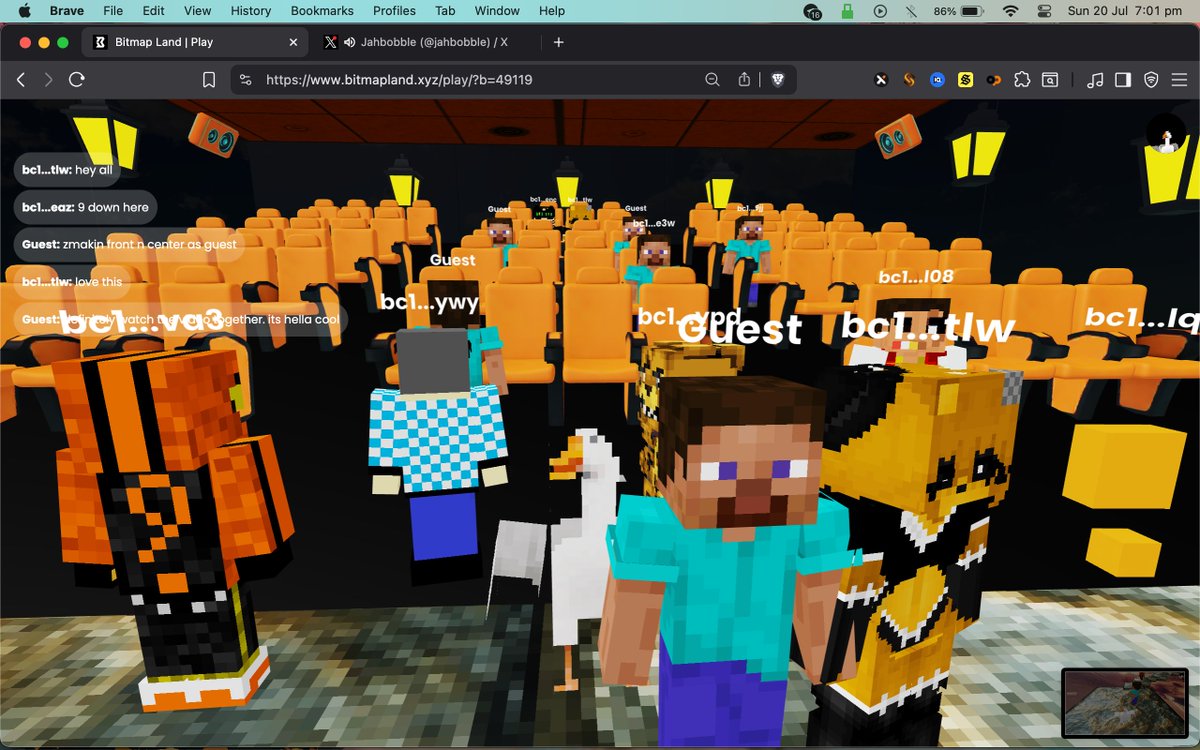Viewport: 1200px width, 750px height.
Task: Switch to the Jahbobble X tab
Action: (425, 42)
